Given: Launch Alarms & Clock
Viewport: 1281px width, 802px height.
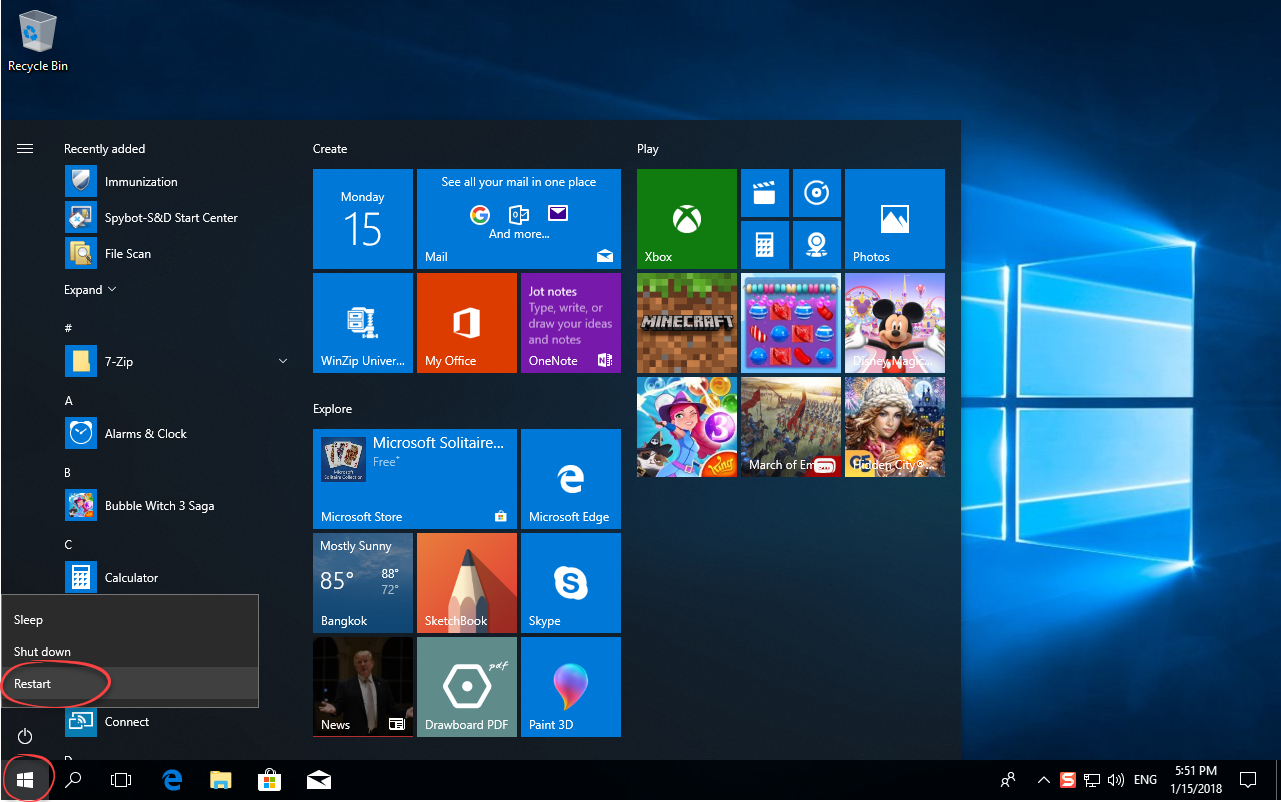Looking at the screenshot, I should pos(175,433).
